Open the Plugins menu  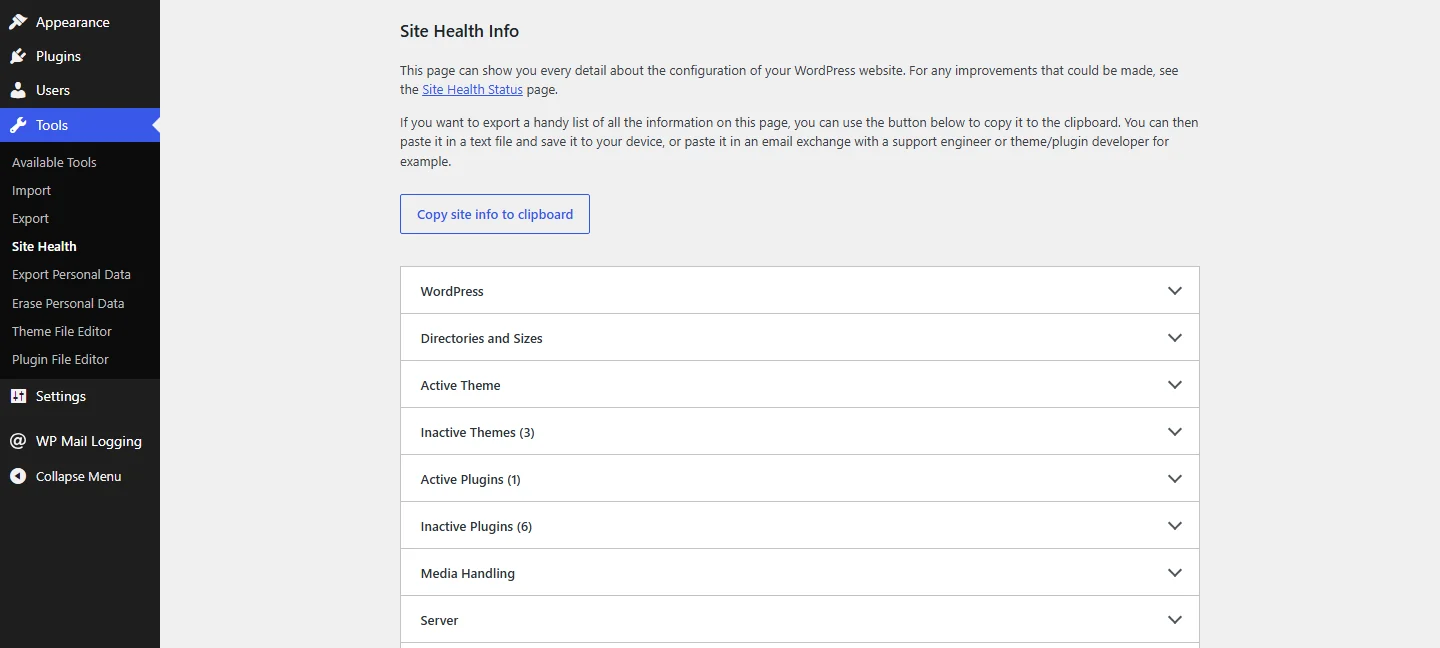[x=80, y=56]
